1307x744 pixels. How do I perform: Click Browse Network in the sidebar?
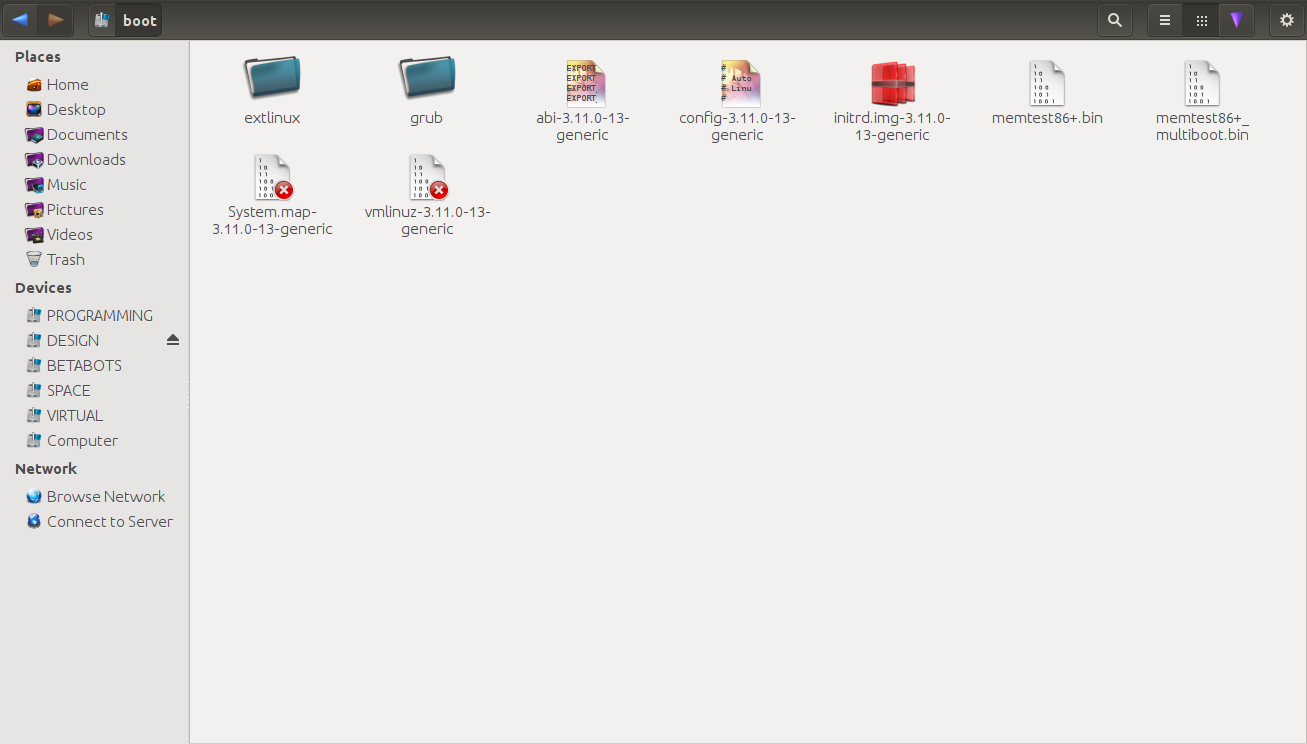pyautogui.click(x=105, y=496)
